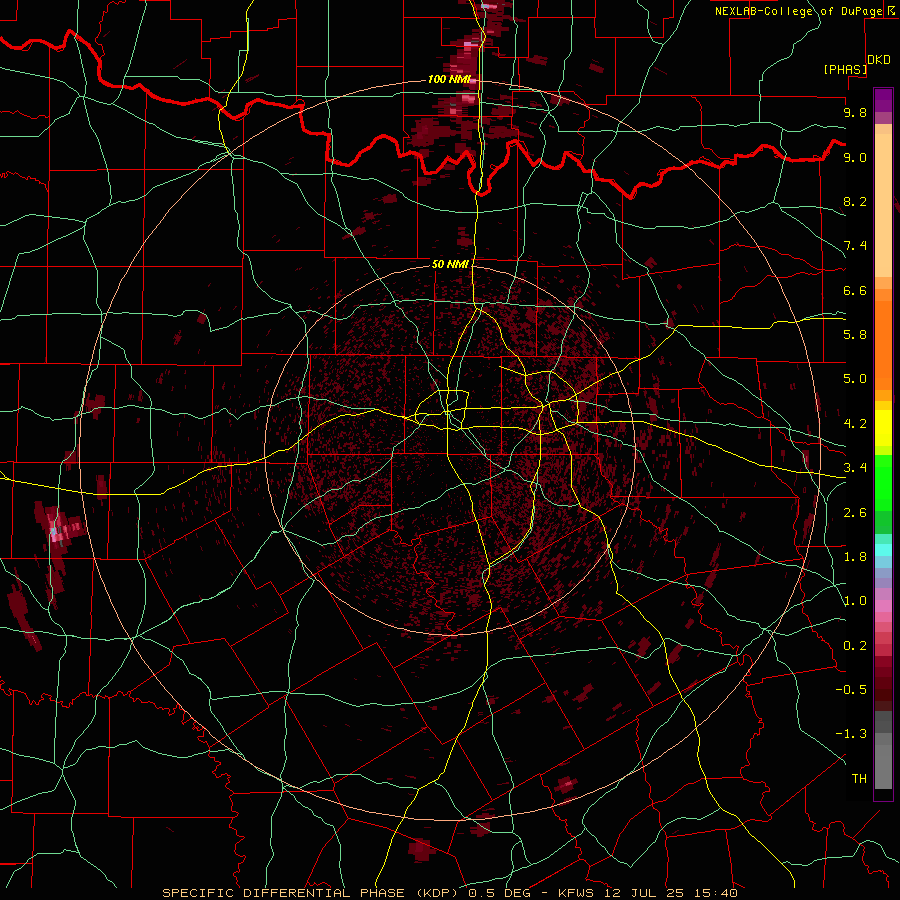The image size is (900, 900).
Task: Click the 5.0 value on the scale
Action: tap(855, 379)
